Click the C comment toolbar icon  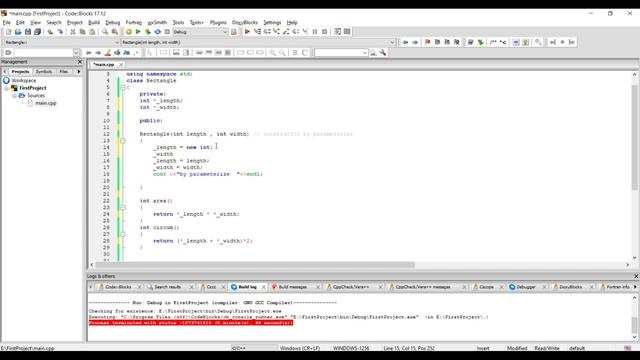point(304,53)
